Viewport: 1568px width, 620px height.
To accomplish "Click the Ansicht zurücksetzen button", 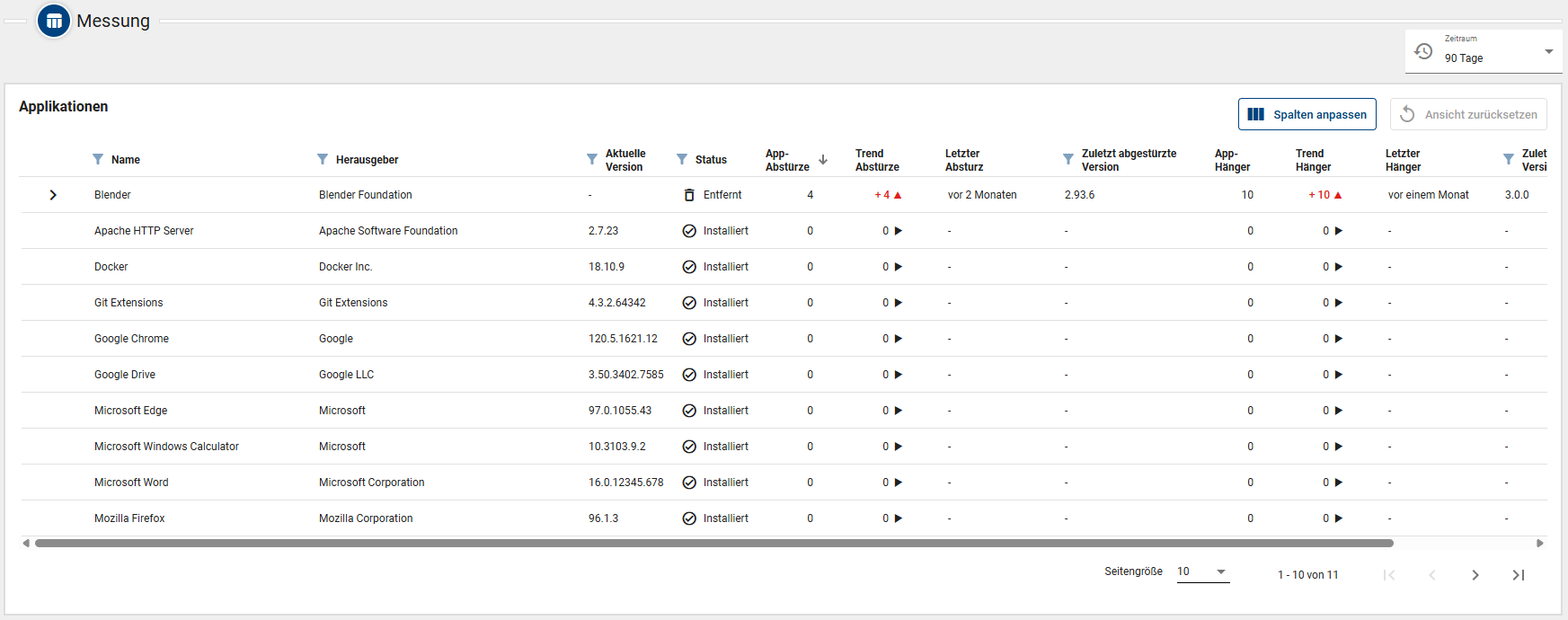I will (x=1468, y=114).
